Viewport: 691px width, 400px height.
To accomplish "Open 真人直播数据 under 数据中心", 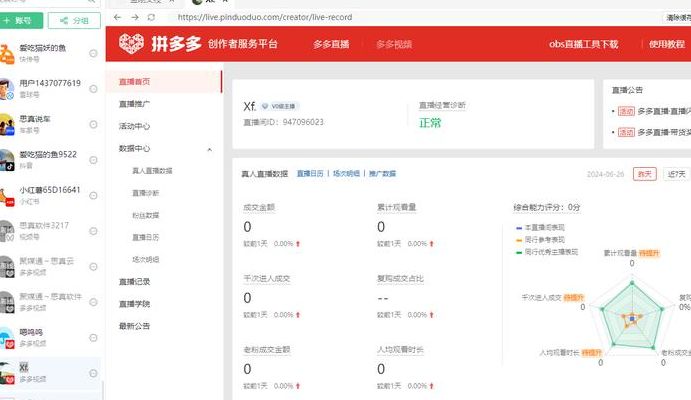I will pos(152,170).
